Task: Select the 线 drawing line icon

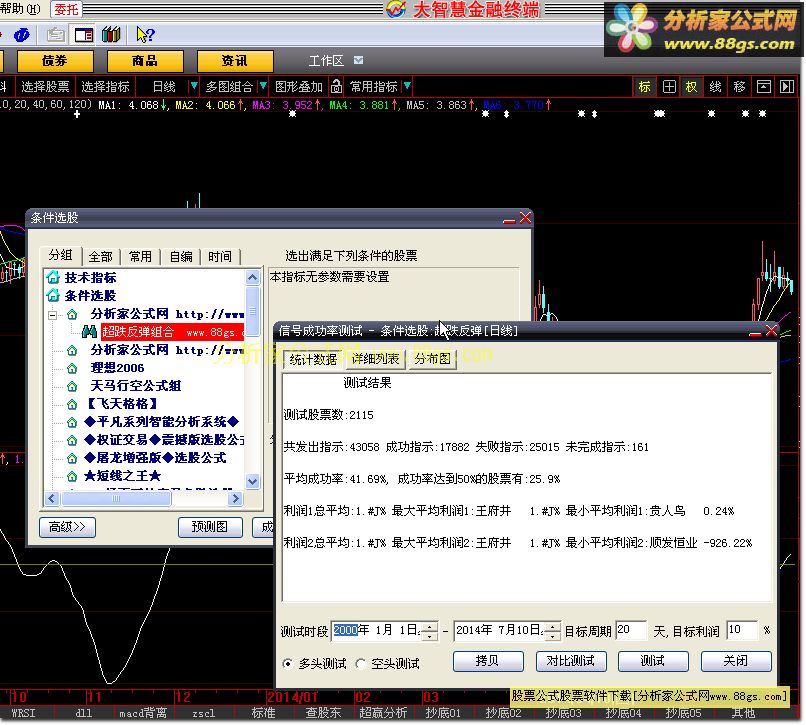Action: 715,87
